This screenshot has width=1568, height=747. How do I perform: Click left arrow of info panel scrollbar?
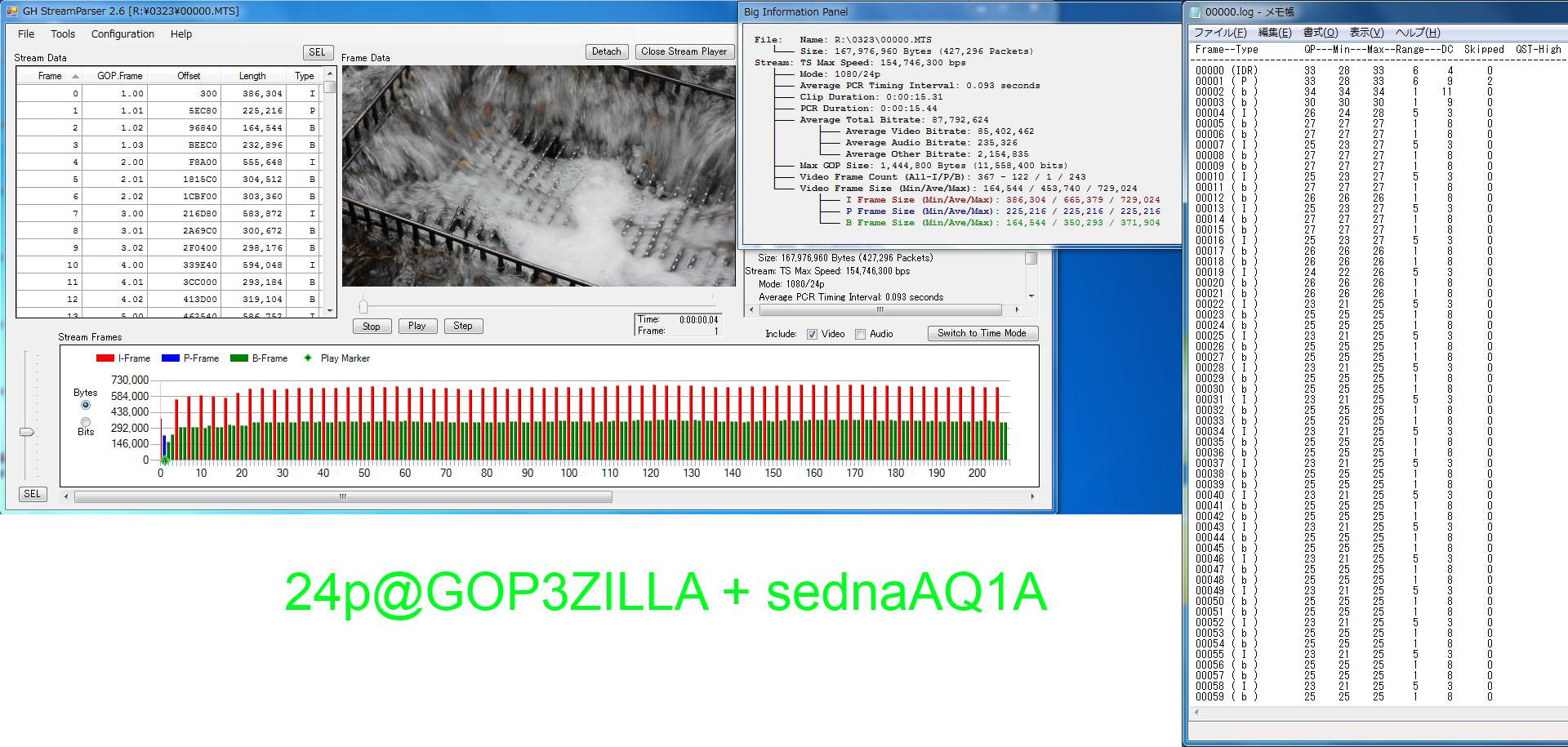(x=751, y=310)
